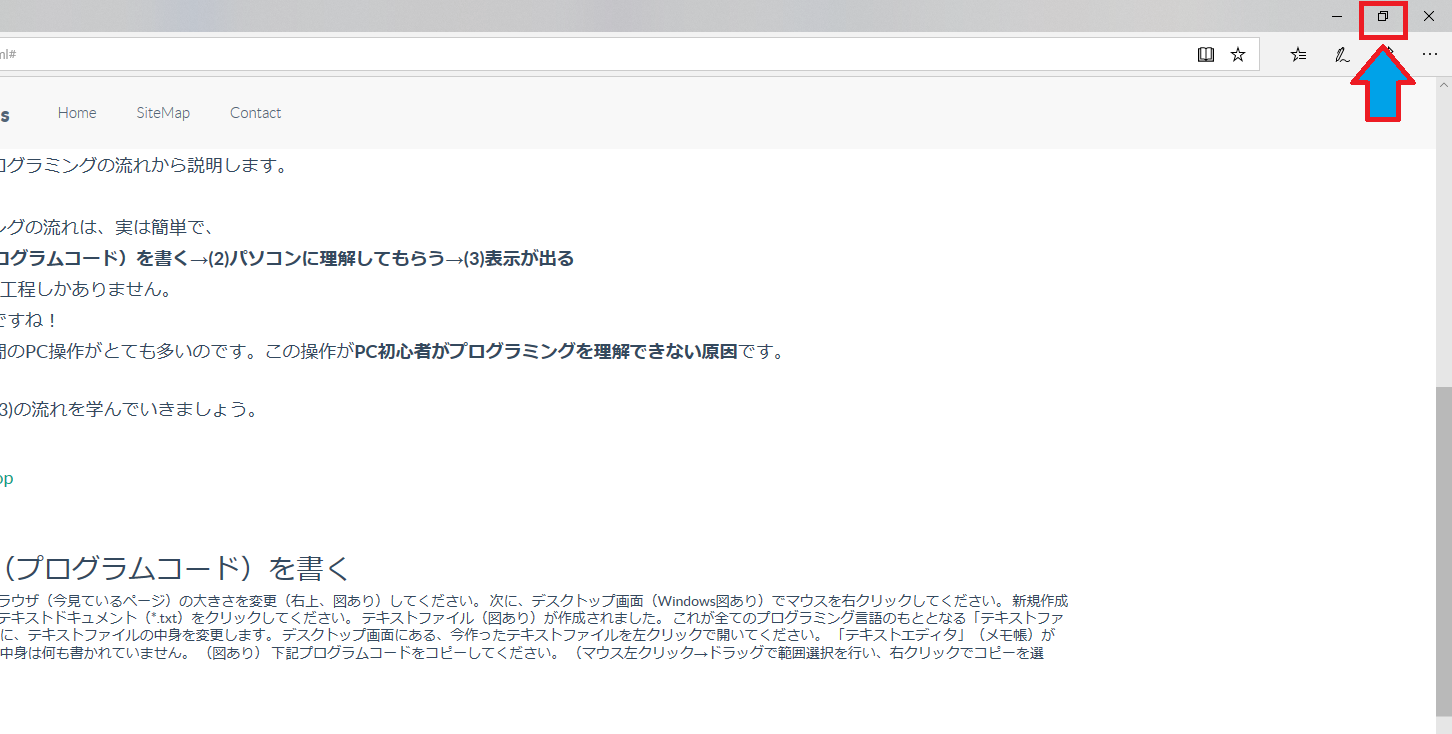Click bold text PC初心者がプログラミングを理解できない原因
This screenshot has width=1452, height=734.
click(x=545, y=351)
